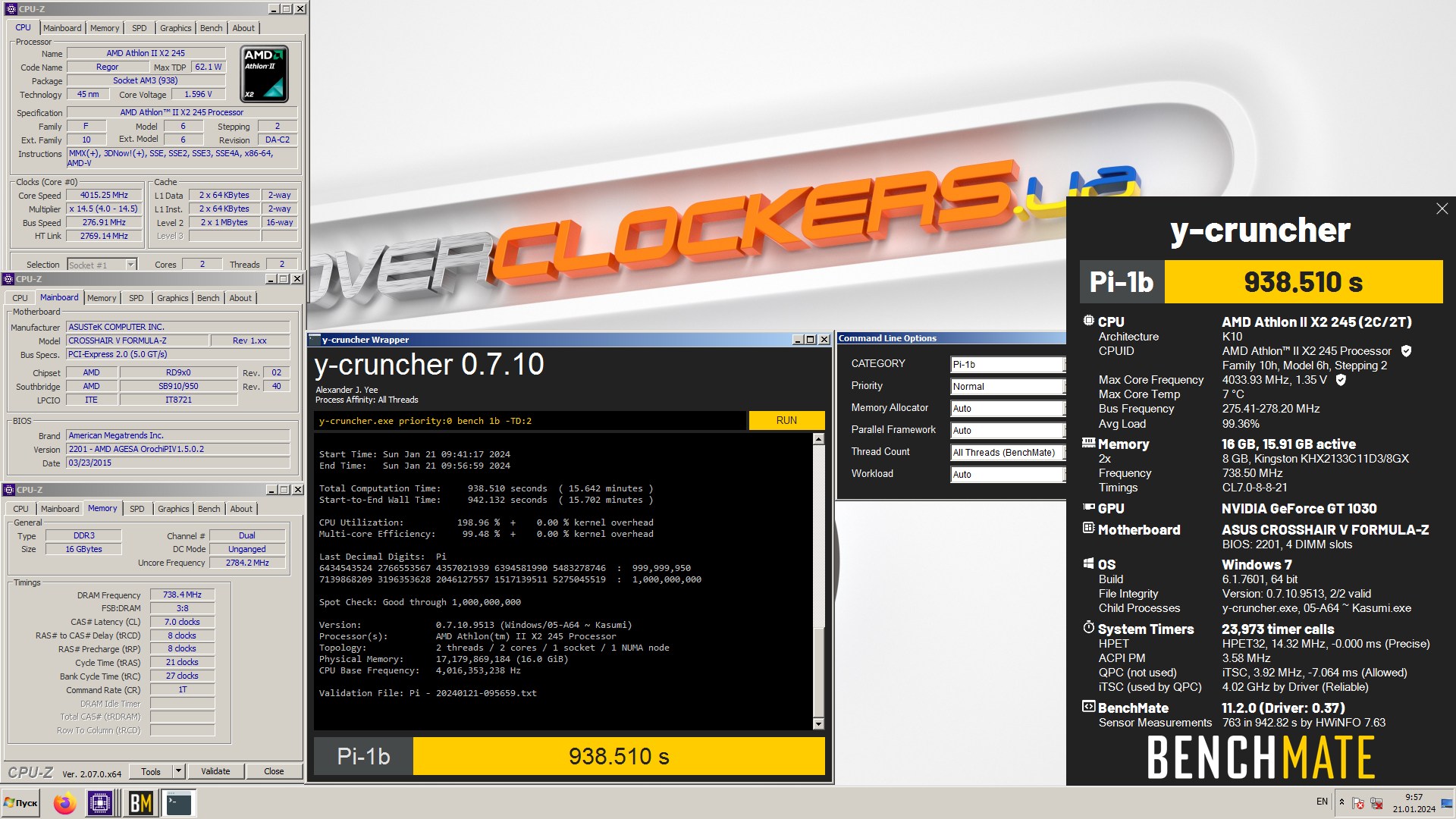Screen dimensions: 1456x819
Task: Open the Workload combo box
Action: click(1008, 475)
